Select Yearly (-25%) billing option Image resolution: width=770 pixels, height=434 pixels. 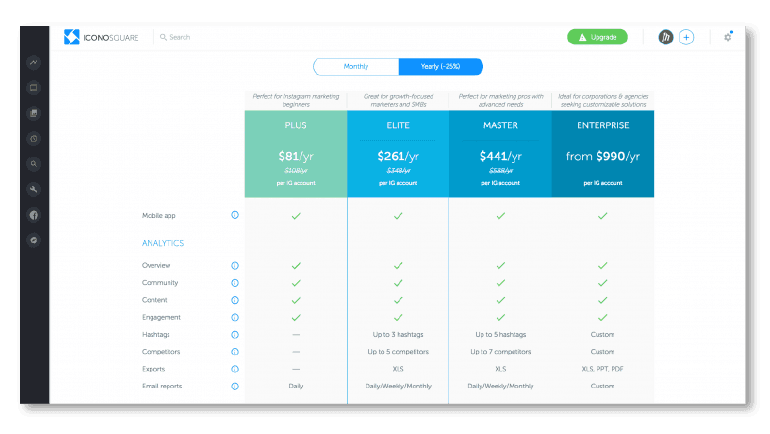click(x=441, y=67)
